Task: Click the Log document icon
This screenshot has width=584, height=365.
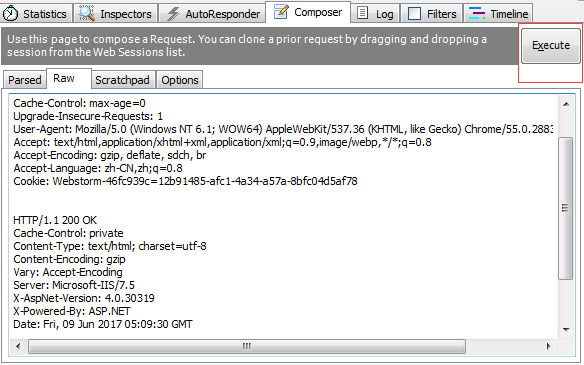Action: (x=362, y=13)
